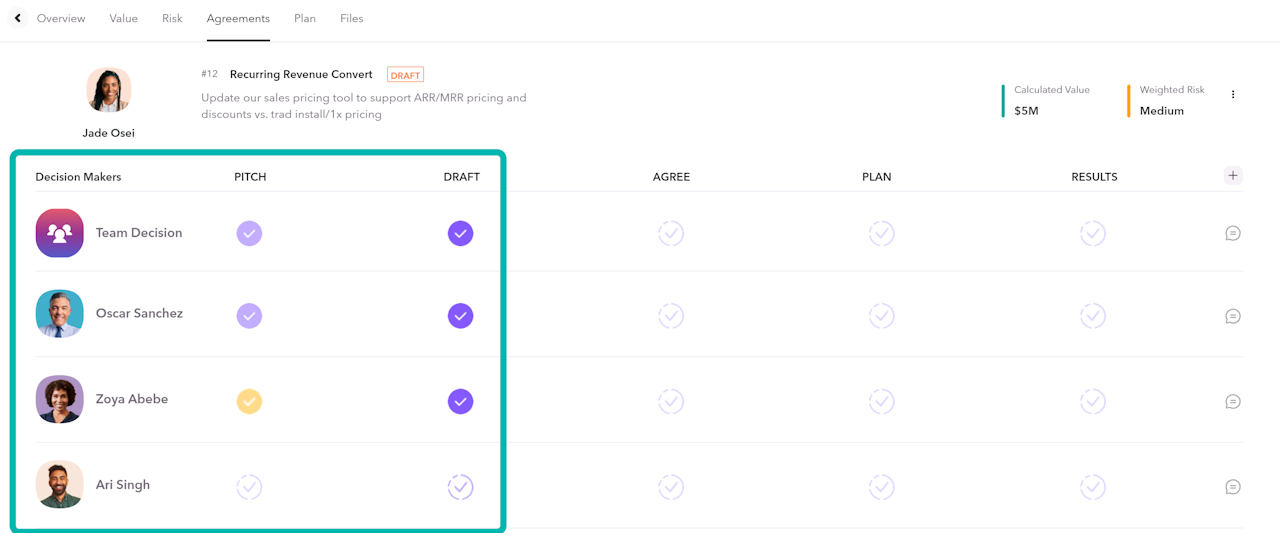Screen dimensions: 1280x533
Task: Open the three-dot options menu
Action: 1233,95
